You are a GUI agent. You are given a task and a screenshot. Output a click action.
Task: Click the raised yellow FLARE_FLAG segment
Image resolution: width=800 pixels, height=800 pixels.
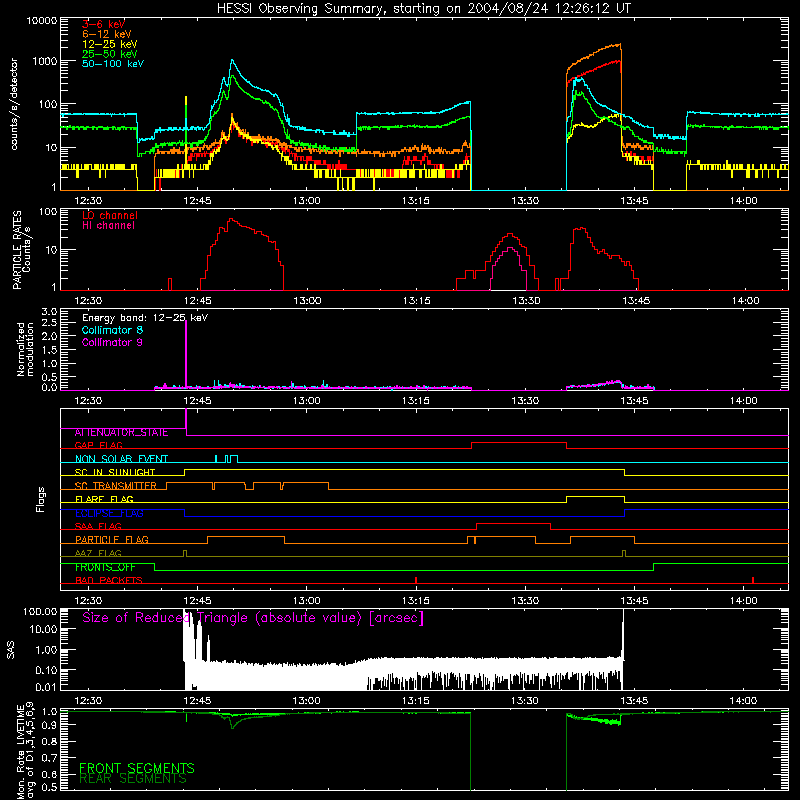[x=595, y=496]
